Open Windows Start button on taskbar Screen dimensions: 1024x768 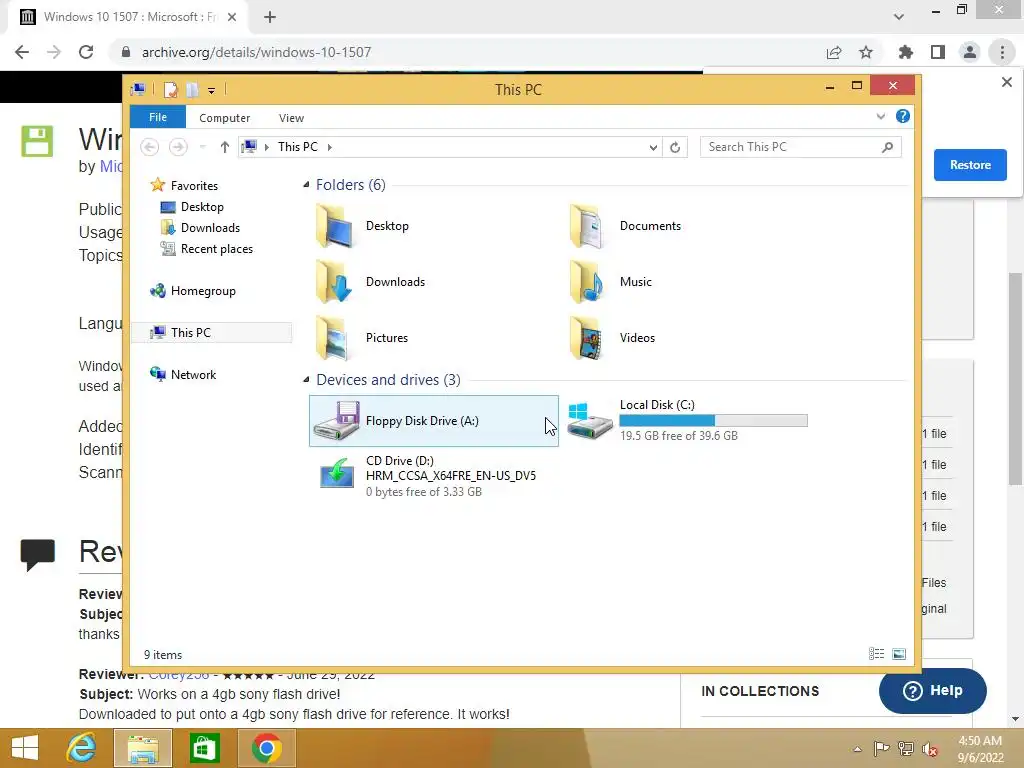(x=25, y=748)
